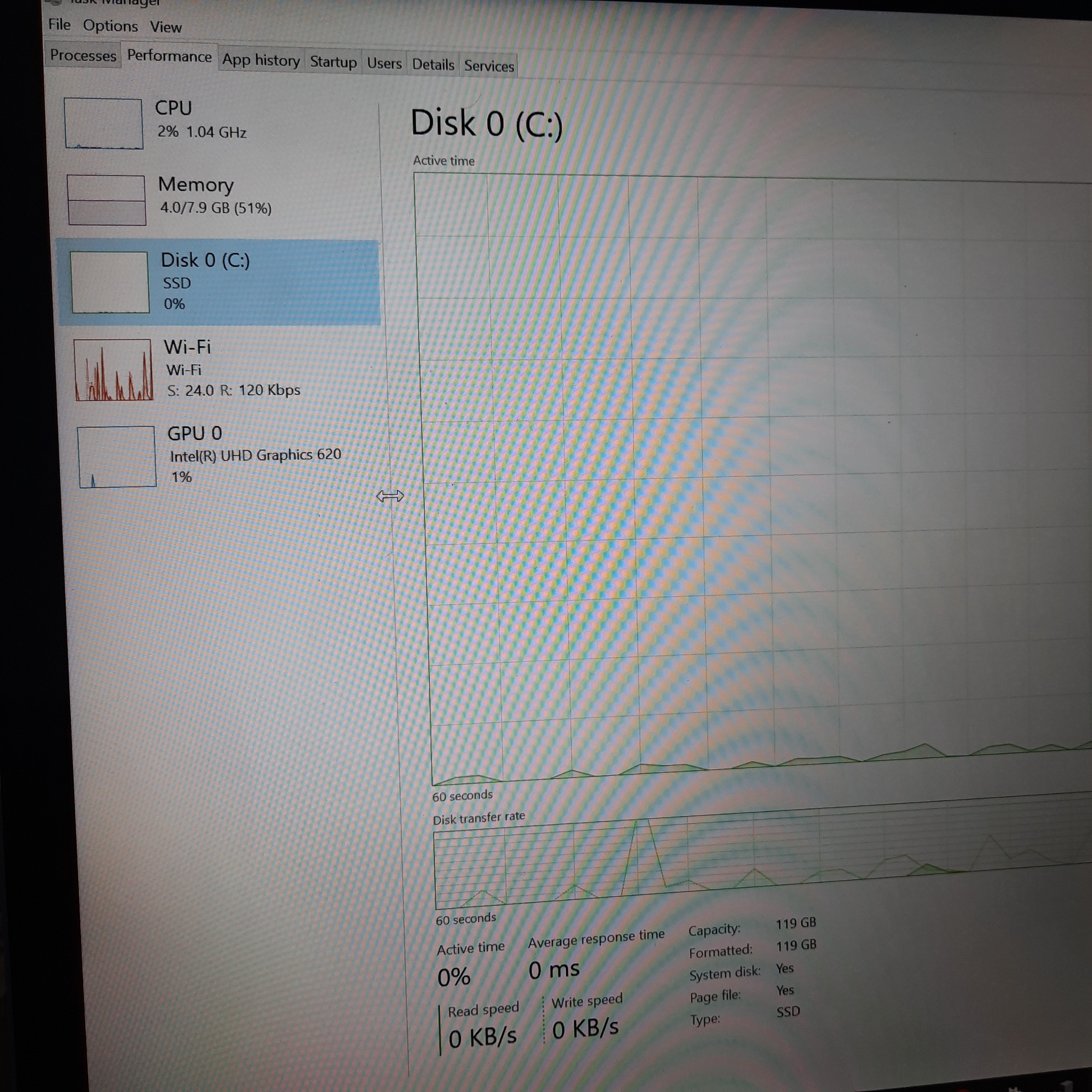Switch to the App history tab
Screen dimensions: 1092x1092
261,60
